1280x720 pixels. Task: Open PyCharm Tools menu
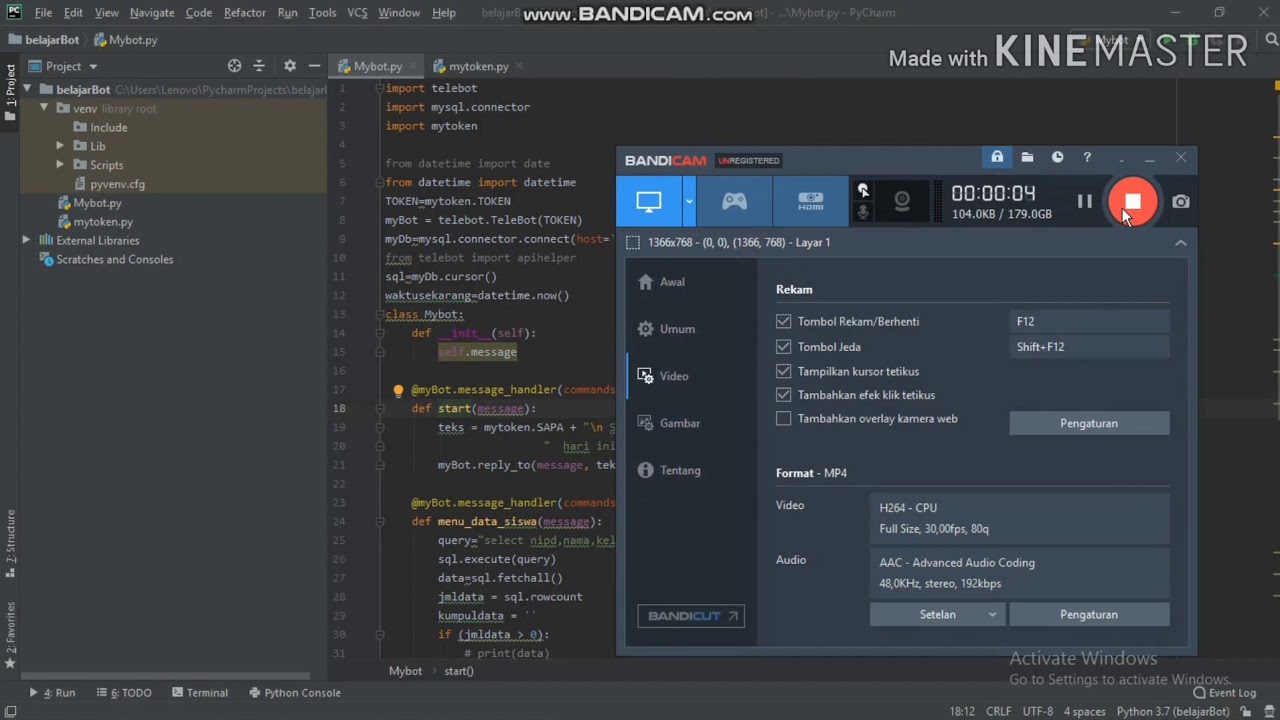[322, 13]
